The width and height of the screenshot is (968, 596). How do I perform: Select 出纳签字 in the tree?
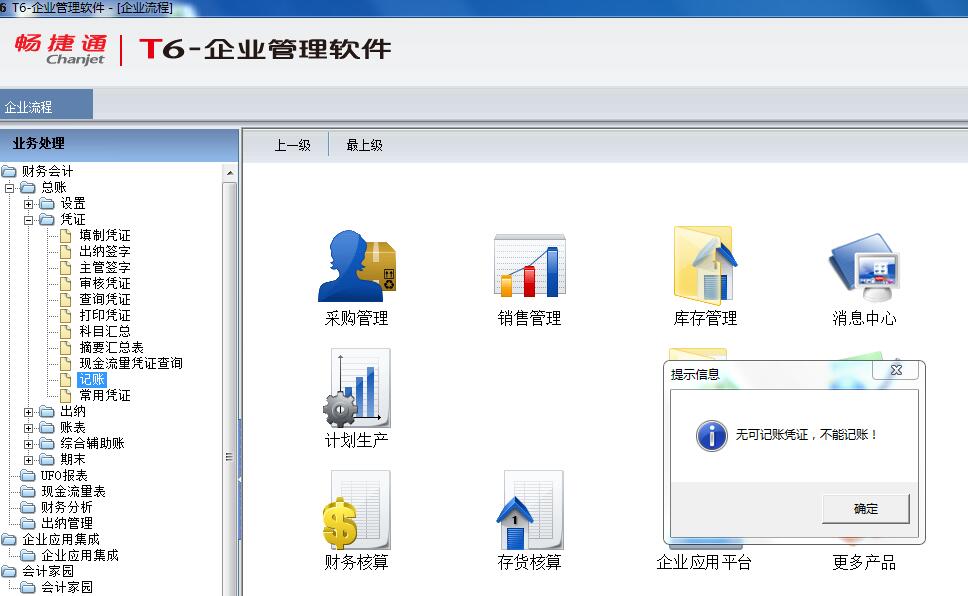coord(105,251)
